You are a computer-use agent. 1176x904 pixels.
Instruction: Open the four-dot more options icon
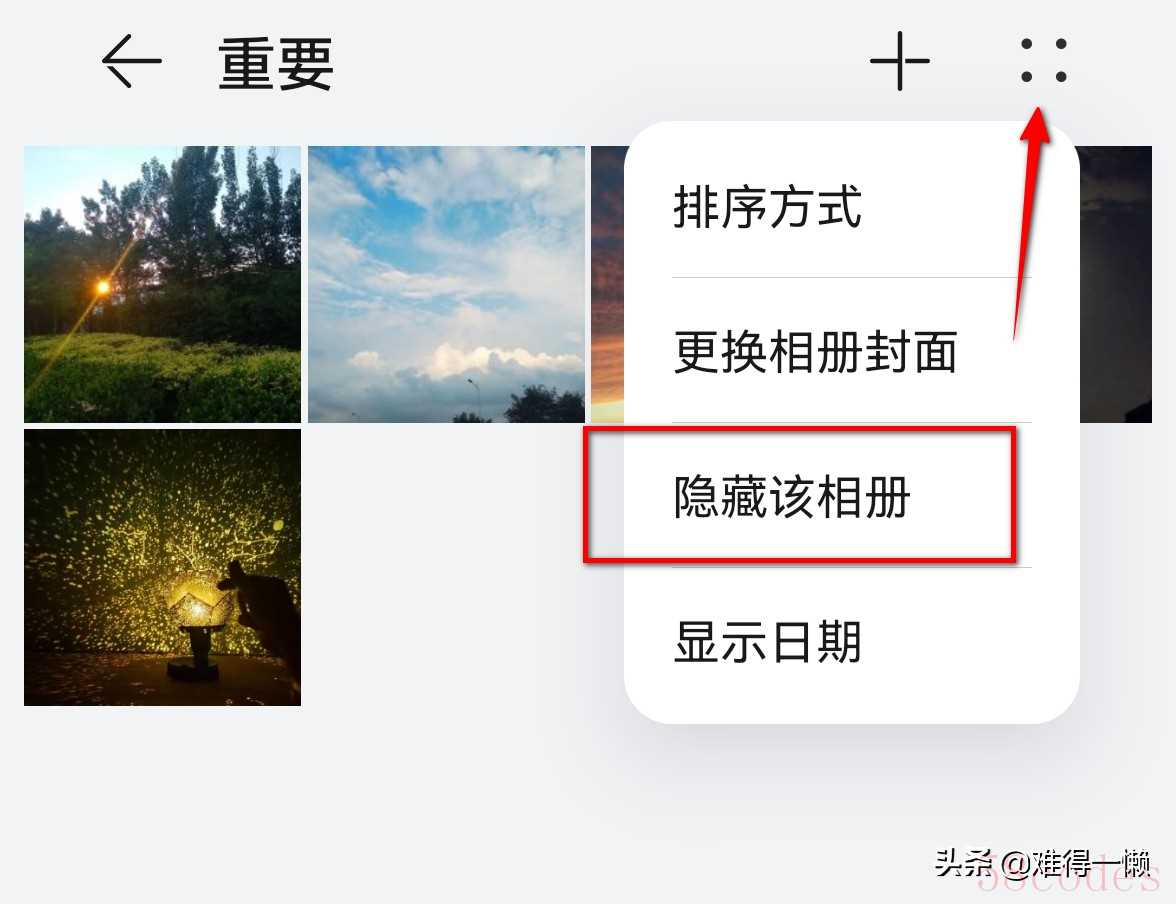tap(1044, 60)
